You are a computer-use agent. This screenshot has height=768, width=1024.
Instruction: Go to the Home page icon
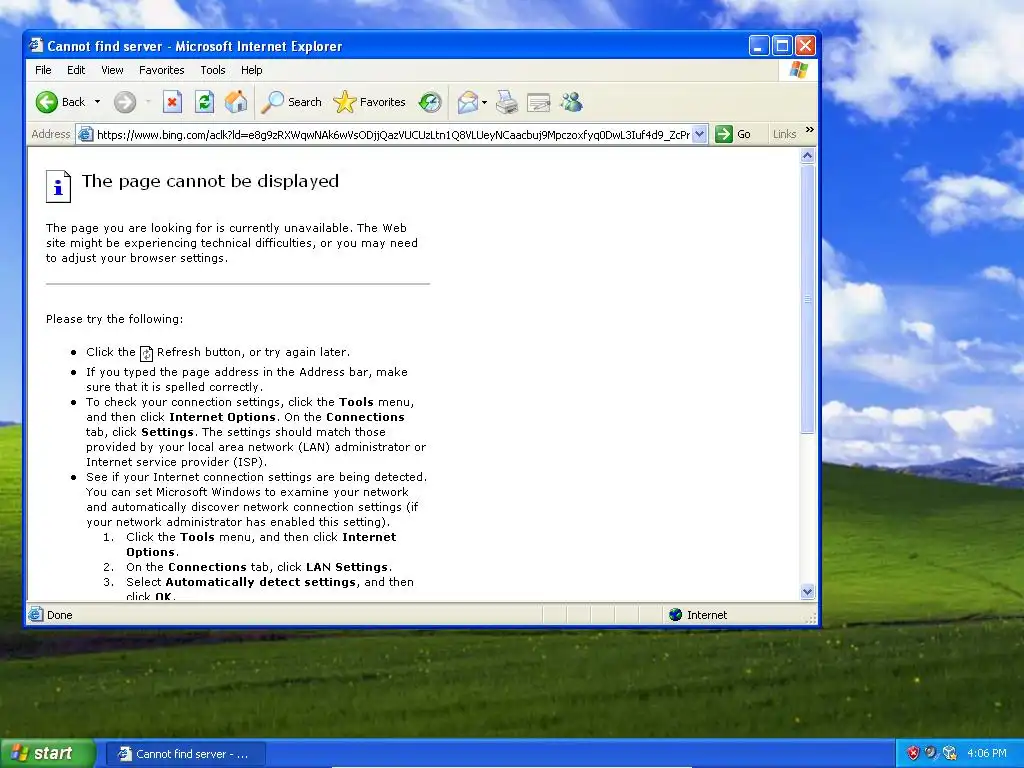(236, 102)
